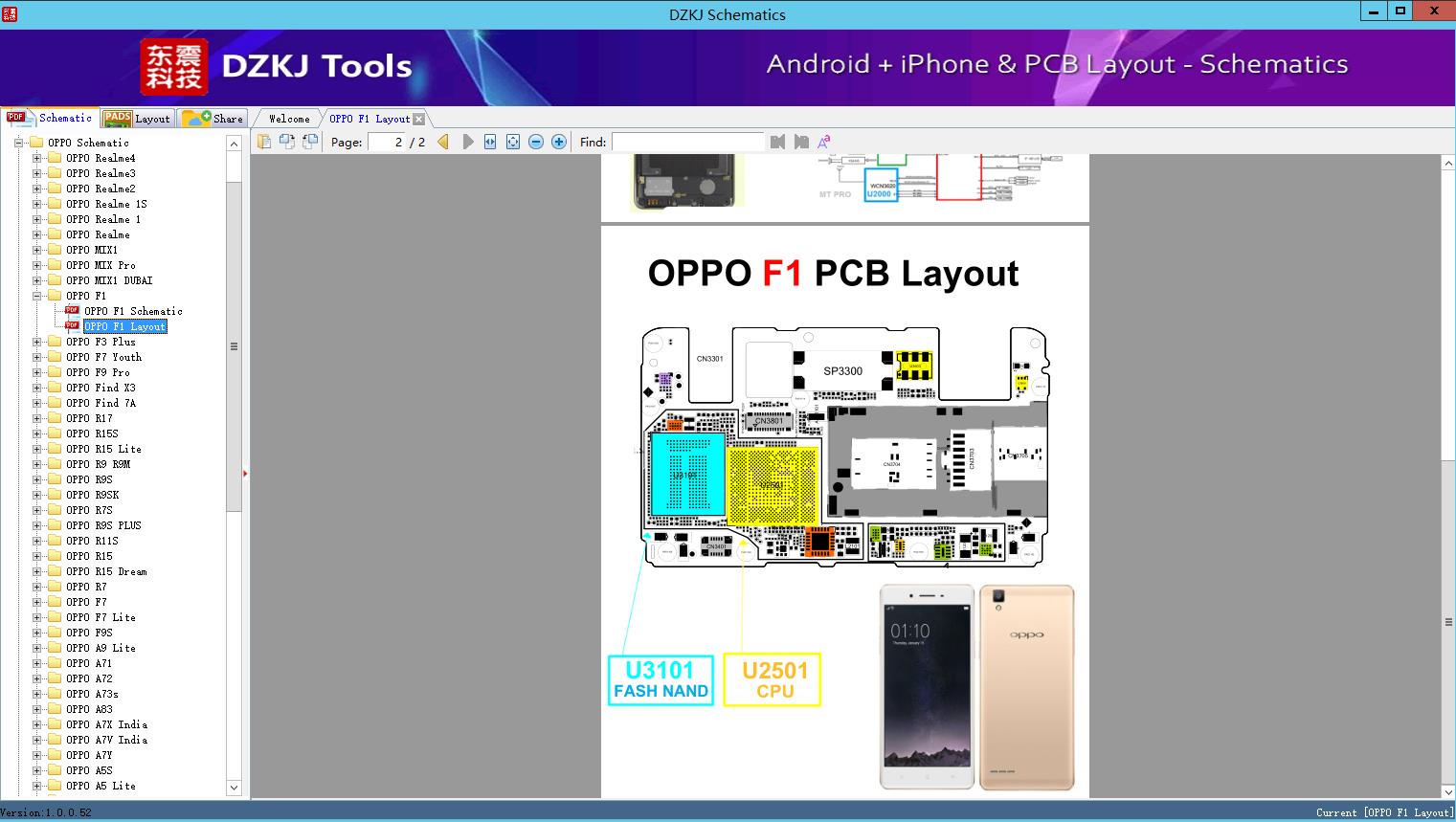Zoom in with the plus icon
Viewport: 1456px width, 822px height.
click(559, 142)
